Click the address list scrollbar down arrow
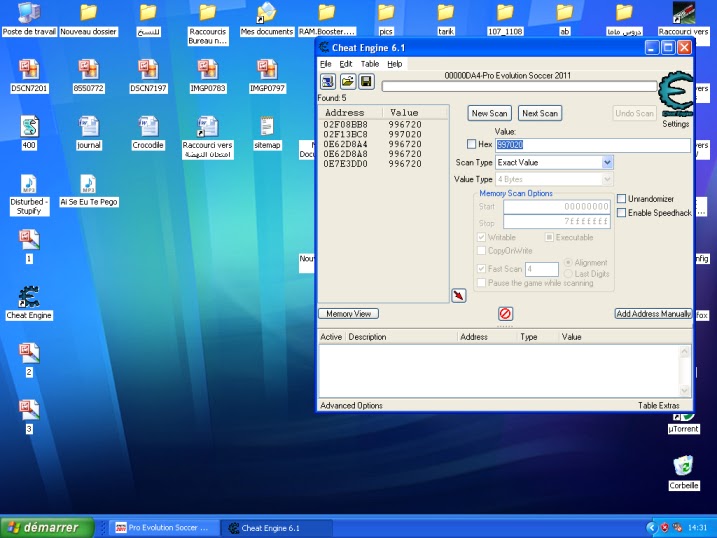 click(685, 390)
